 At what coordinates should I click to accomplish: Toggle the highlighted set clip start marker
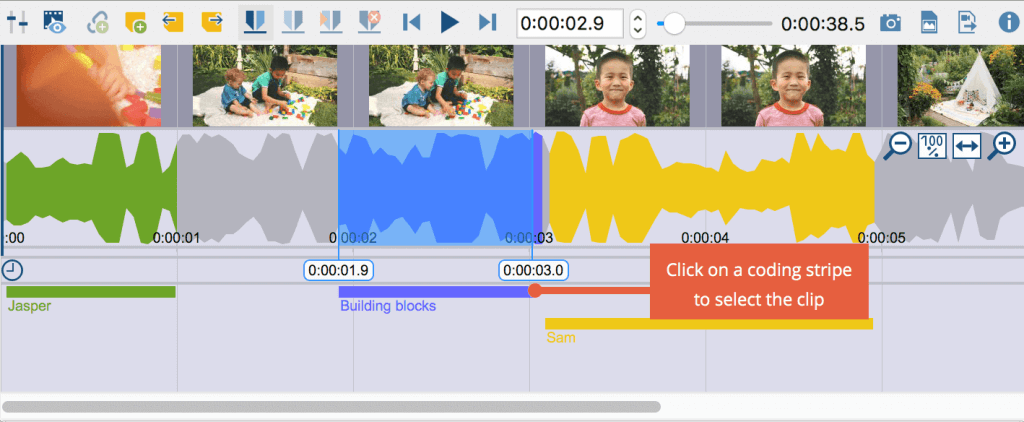[x=255, y=23]
